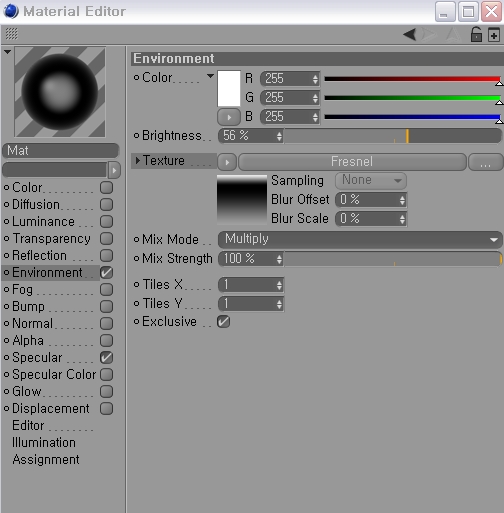Enable the Reflection channel checkbox
Screen dimensions: 504x513
click(107, 256)
